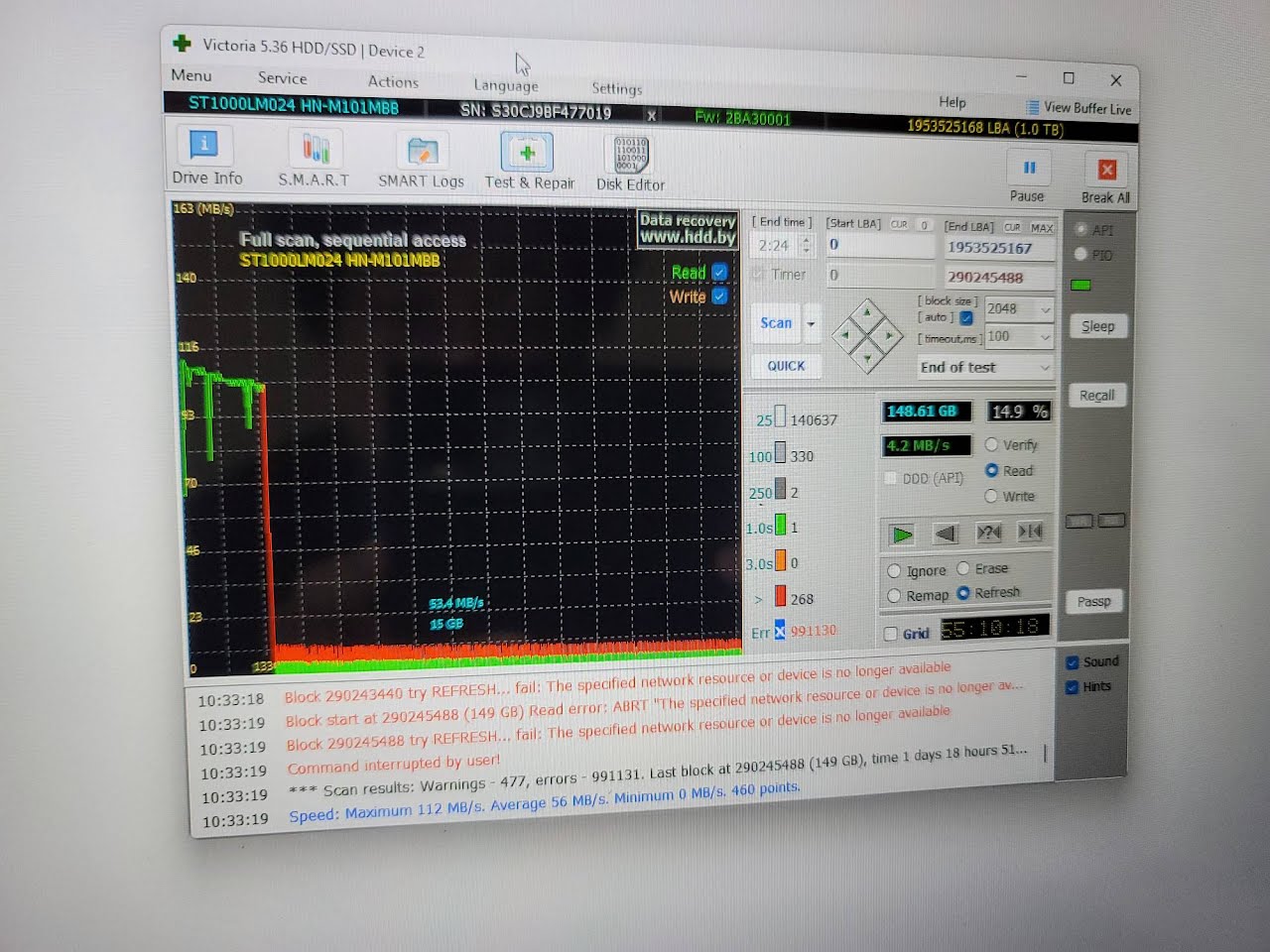Image resolution: width=1270 pixels, height=952 pixels.
Task: Open the Language menu
Action: pos(506,85)
